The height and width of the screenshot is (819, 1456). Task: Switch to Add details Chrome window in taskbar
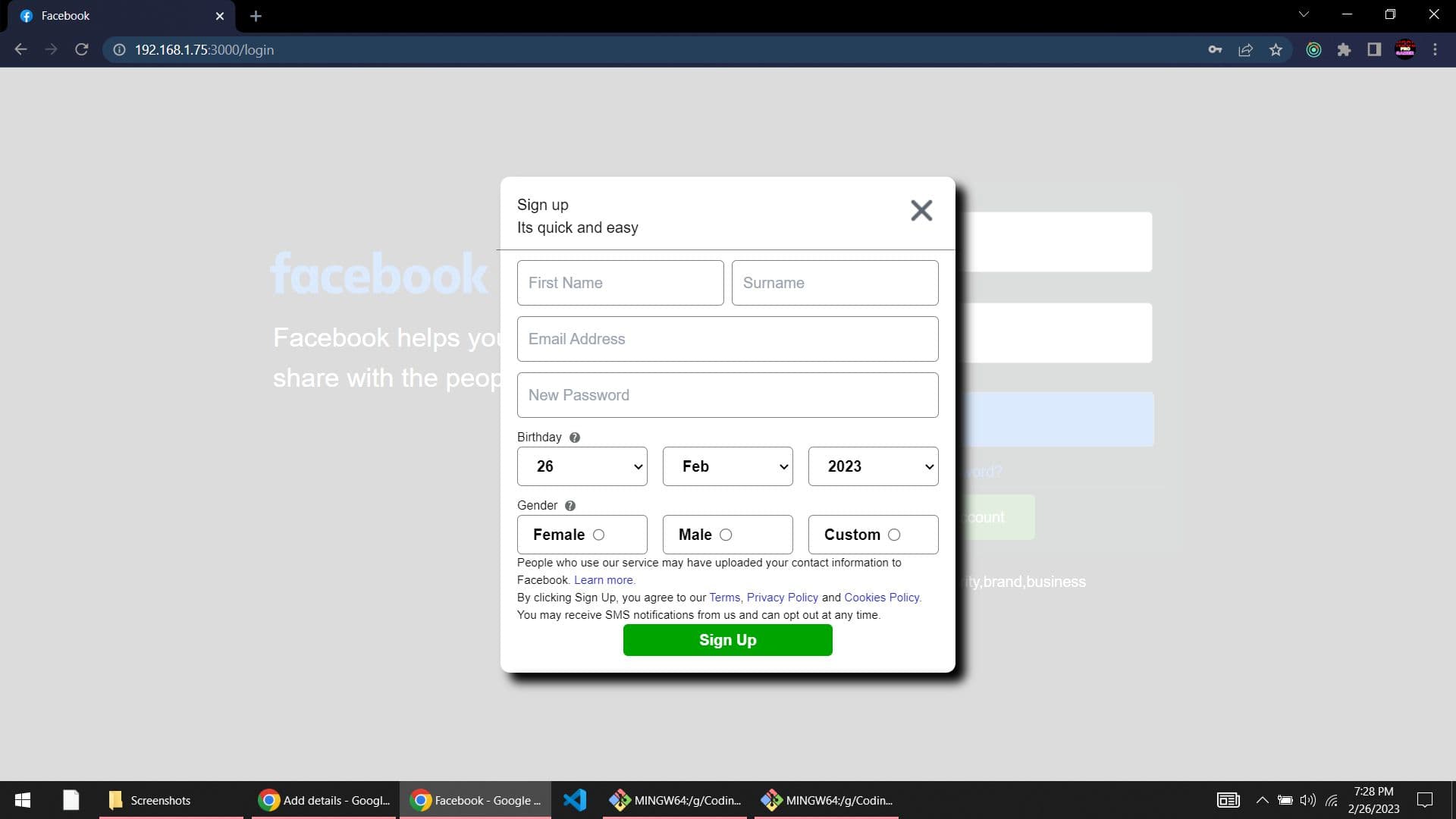(324, 800)
